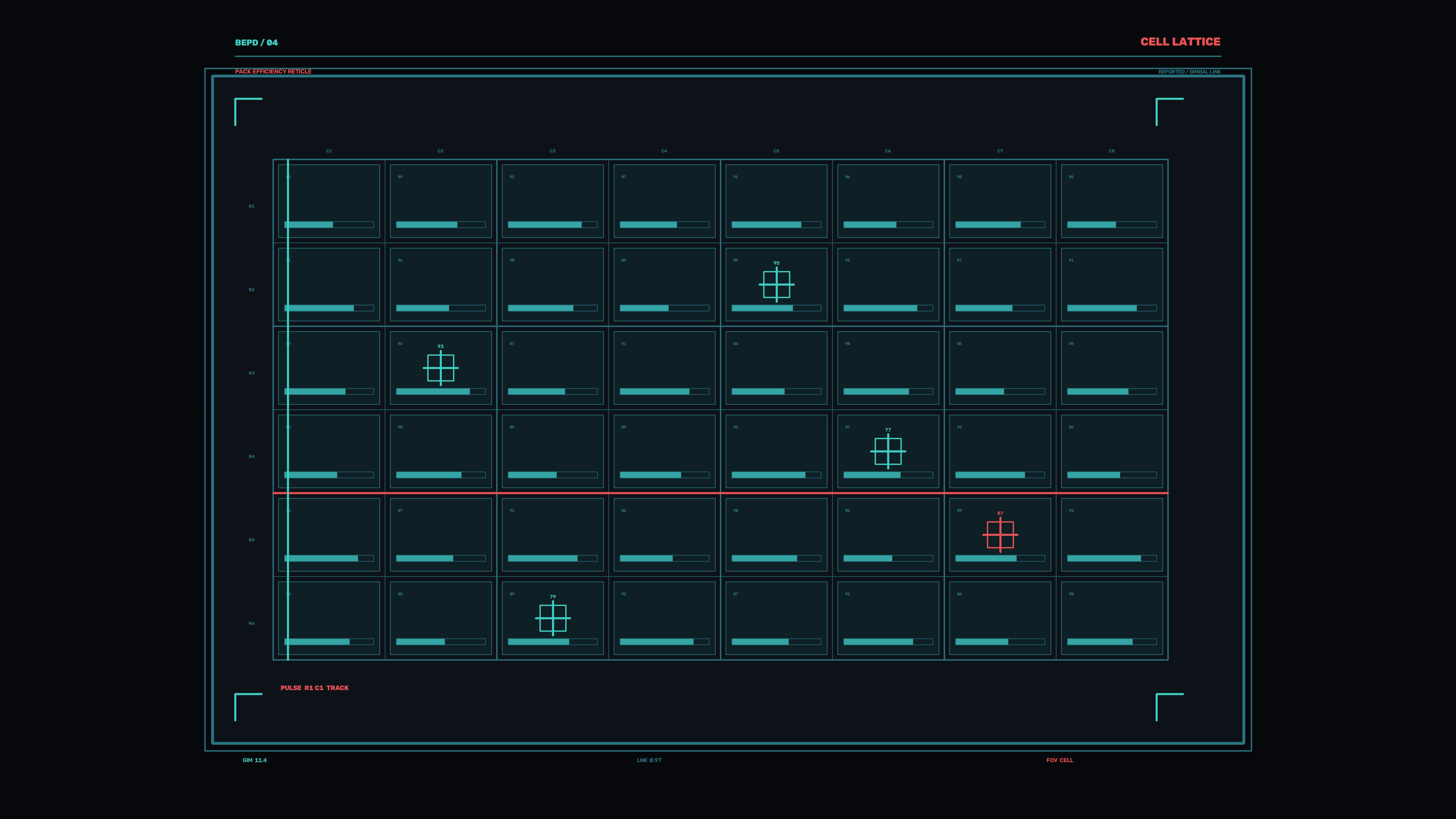
Task: Click efficiency bar in cell R1 C5
Action: [777, 224]
